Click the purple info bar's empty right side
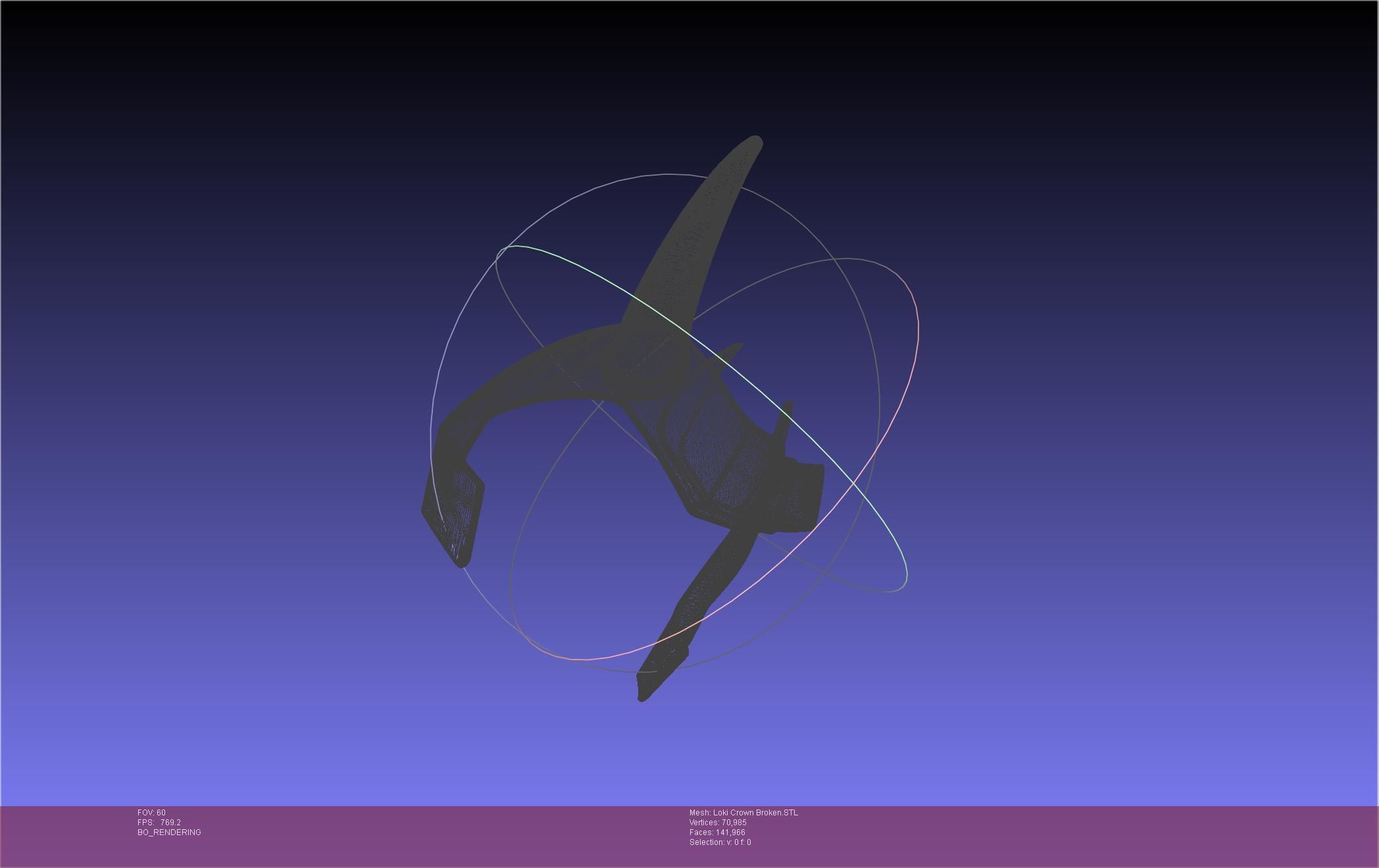The image size is (1379, 868). 1118,835
